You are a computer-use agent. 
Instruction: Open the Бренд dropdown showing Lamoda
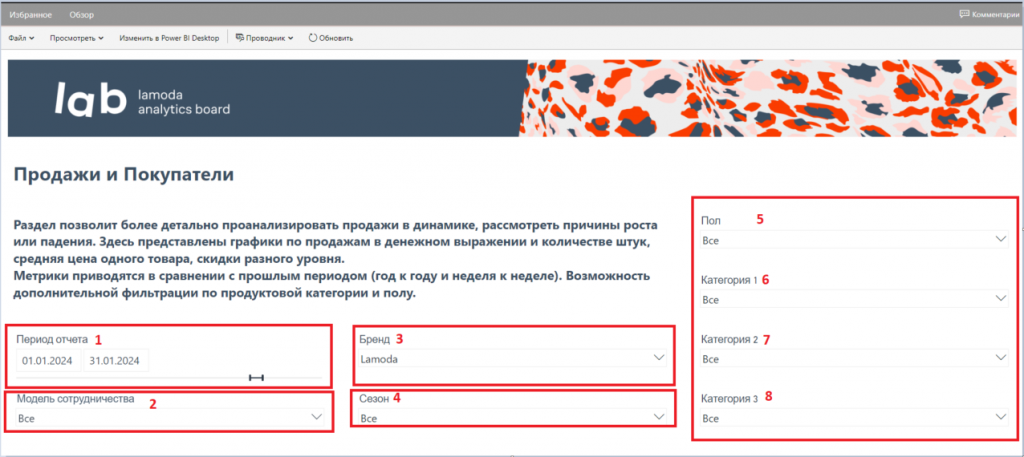tap(513, 358)
